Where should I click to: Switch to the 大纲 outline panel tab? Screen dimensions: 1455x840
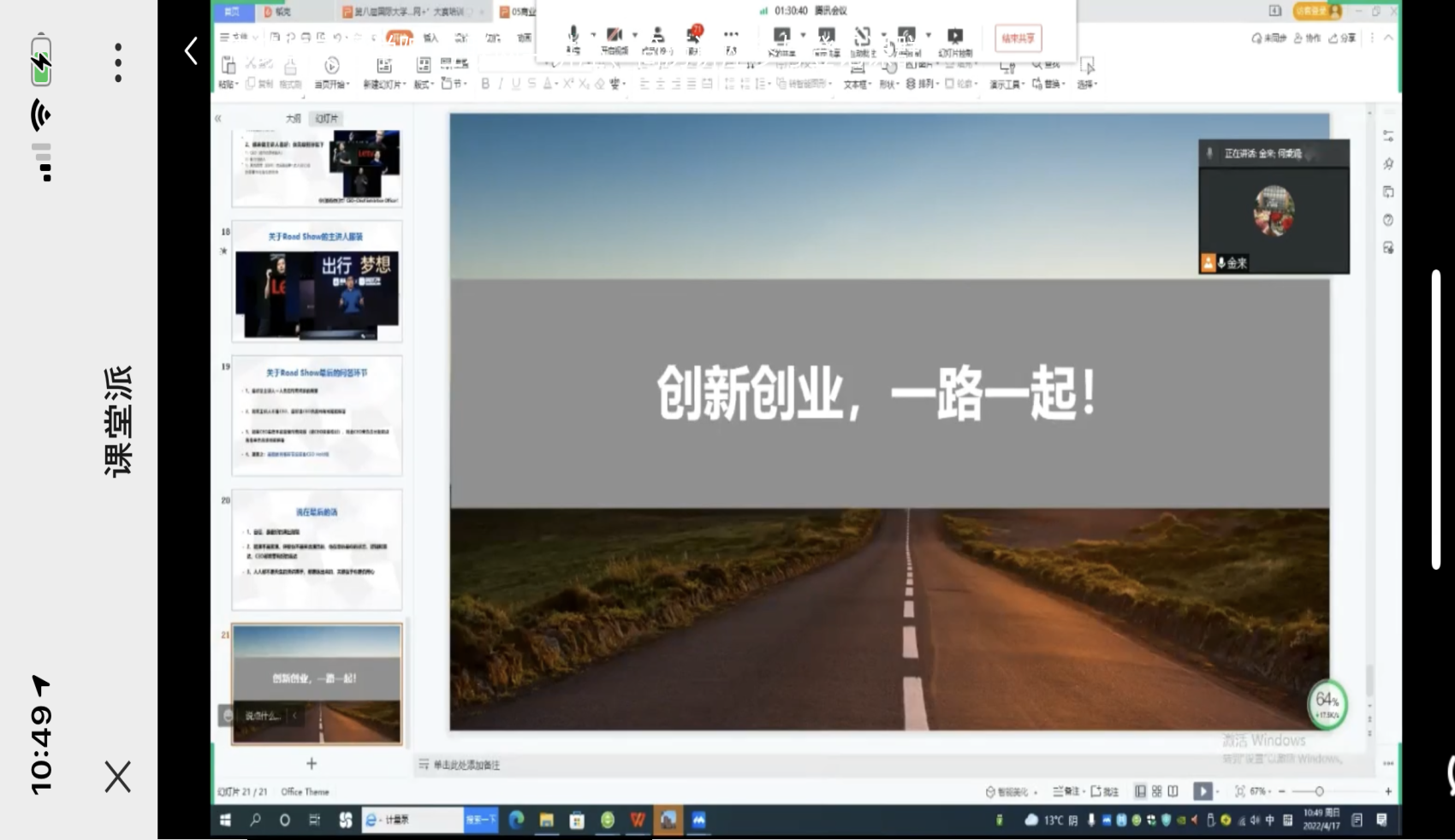pyautogui.click(x=294, y=118)
